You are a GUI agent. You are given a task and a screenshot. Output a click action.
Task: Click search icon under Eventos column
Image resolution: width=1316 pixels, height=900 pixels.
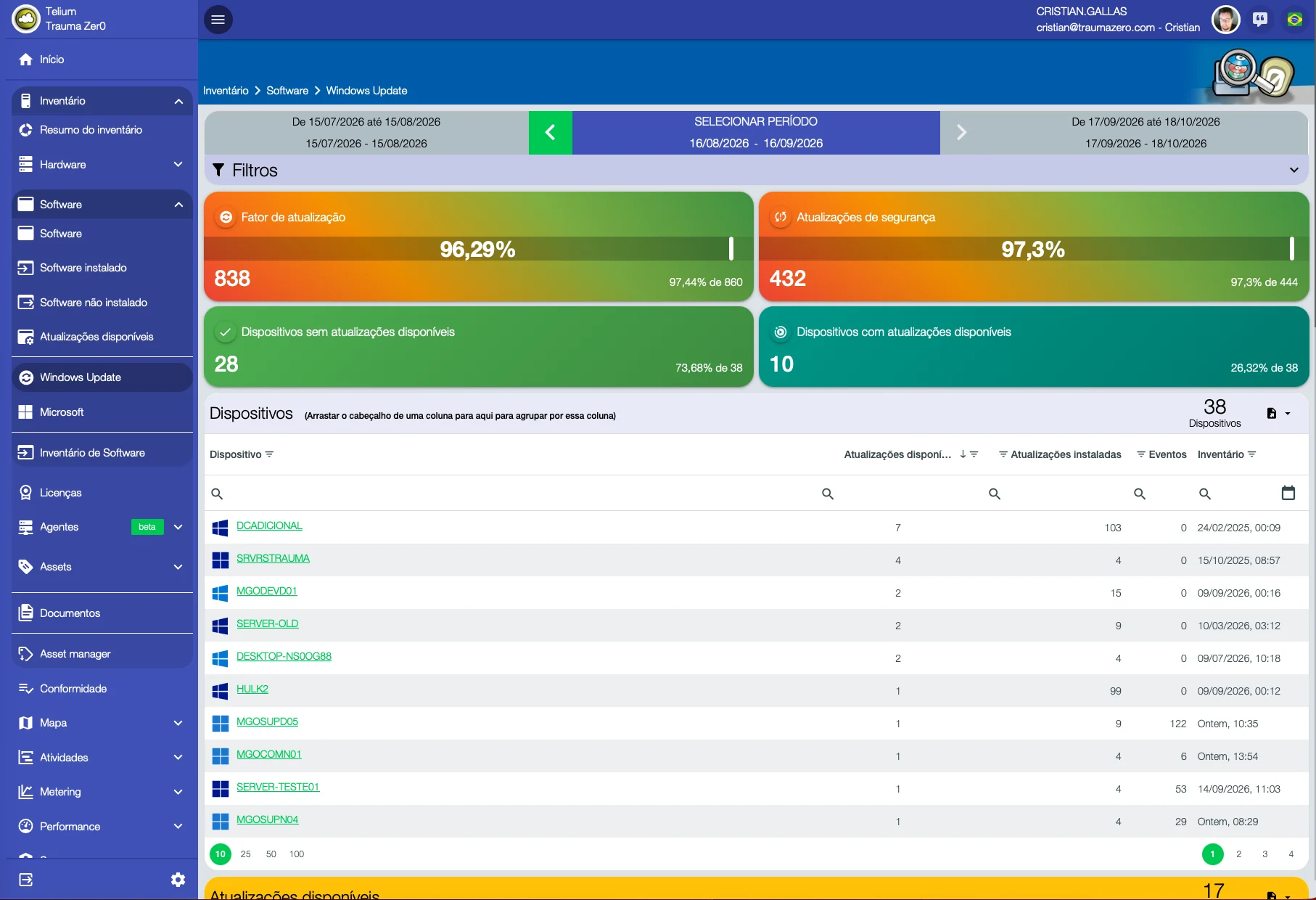coord(1140,494)
